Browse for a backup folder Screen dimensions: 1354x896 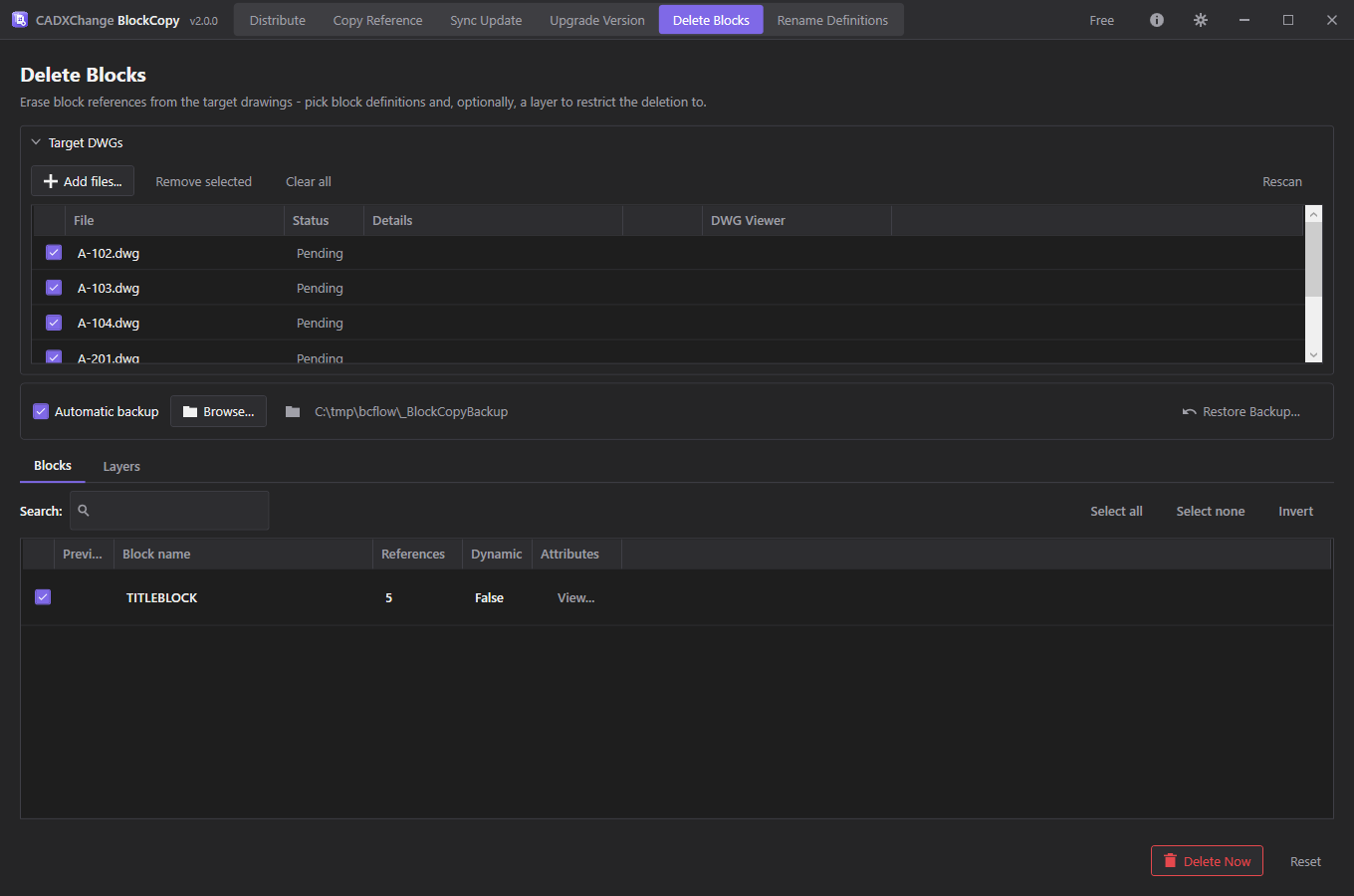218,411
